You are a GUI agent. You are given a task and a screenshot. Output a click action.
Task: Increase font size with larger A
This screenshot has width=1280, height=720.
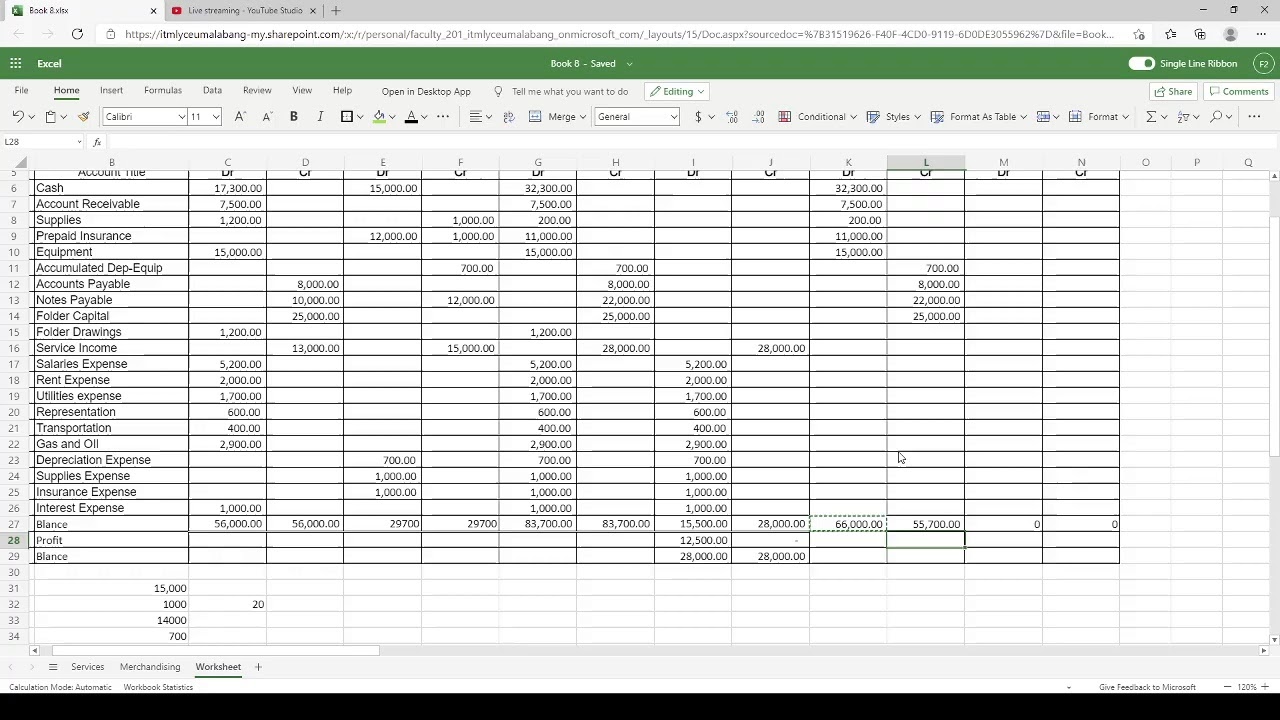[240, 117]
